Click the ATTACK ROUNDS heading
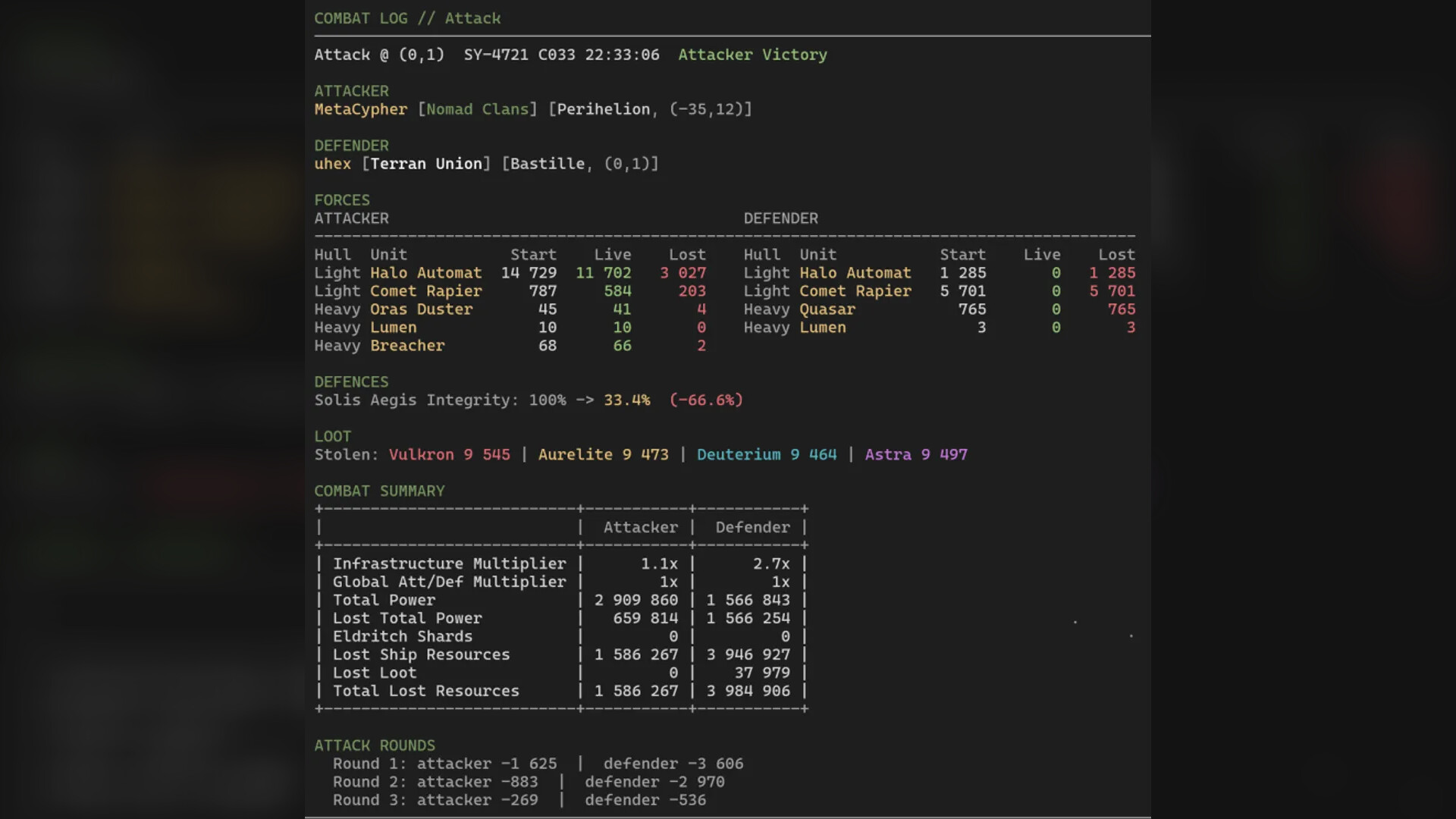The height and width of the screenshot is (819, 1456). click(x=375, y=746)
